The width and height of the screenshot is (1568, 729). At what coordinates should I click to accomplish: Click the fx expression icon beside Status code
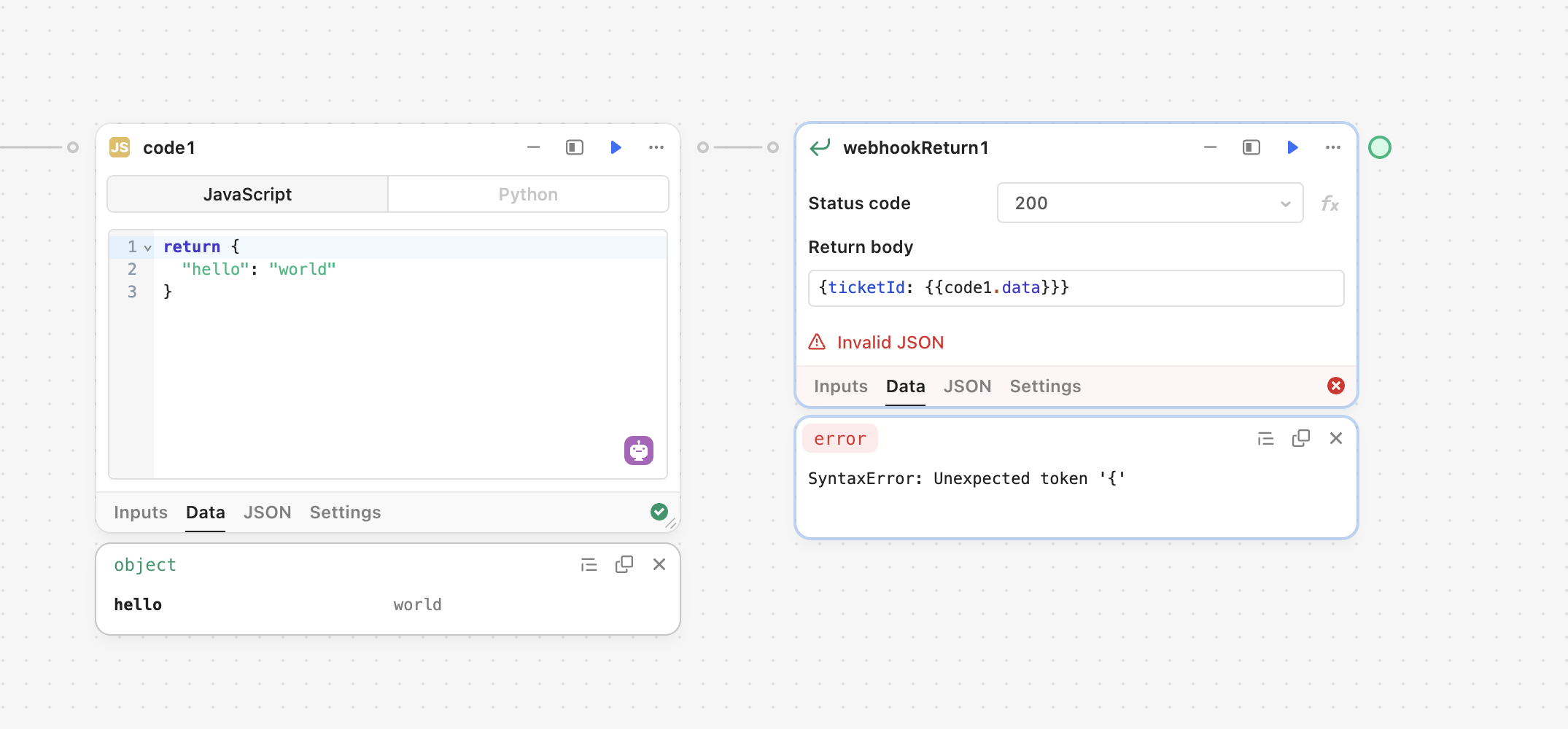pos(1330,203)
